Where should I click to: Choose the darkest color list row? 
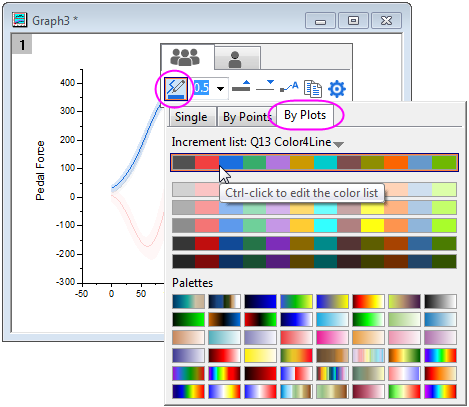(x=314, y=262)
